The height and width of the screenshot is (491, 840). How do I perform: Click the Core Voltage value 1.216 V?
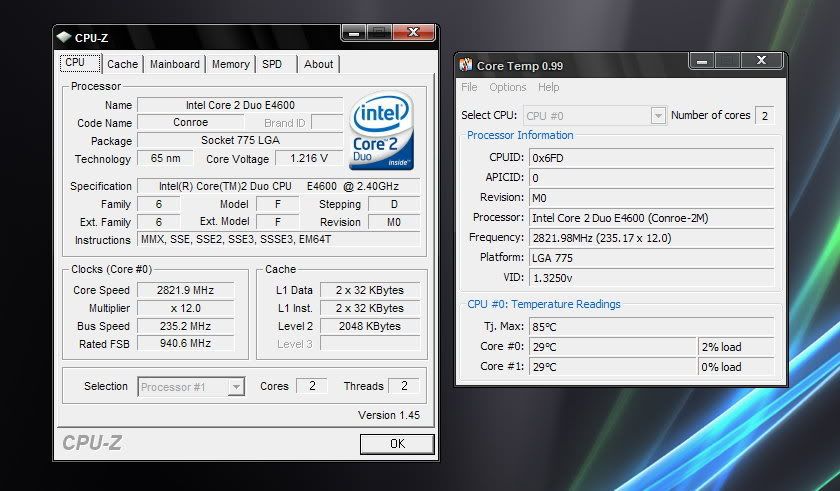click(x=309, y=158)
